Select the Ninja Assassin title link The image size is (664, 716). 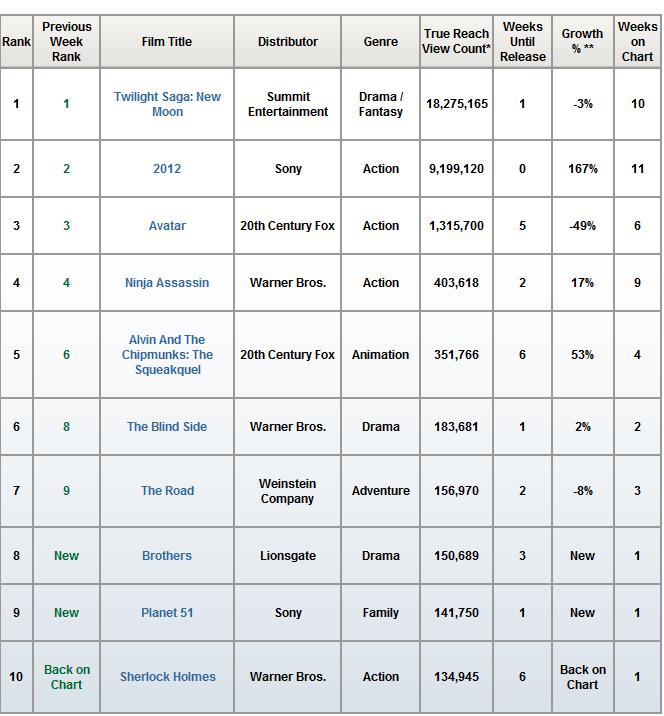tap(167, 283)
